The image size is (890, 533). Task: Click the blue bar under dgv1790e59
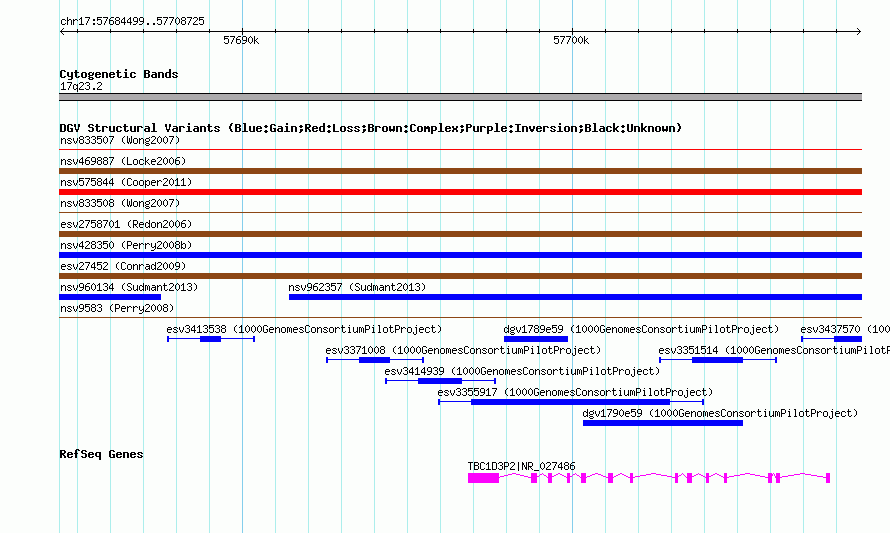(x=663, y=423)
